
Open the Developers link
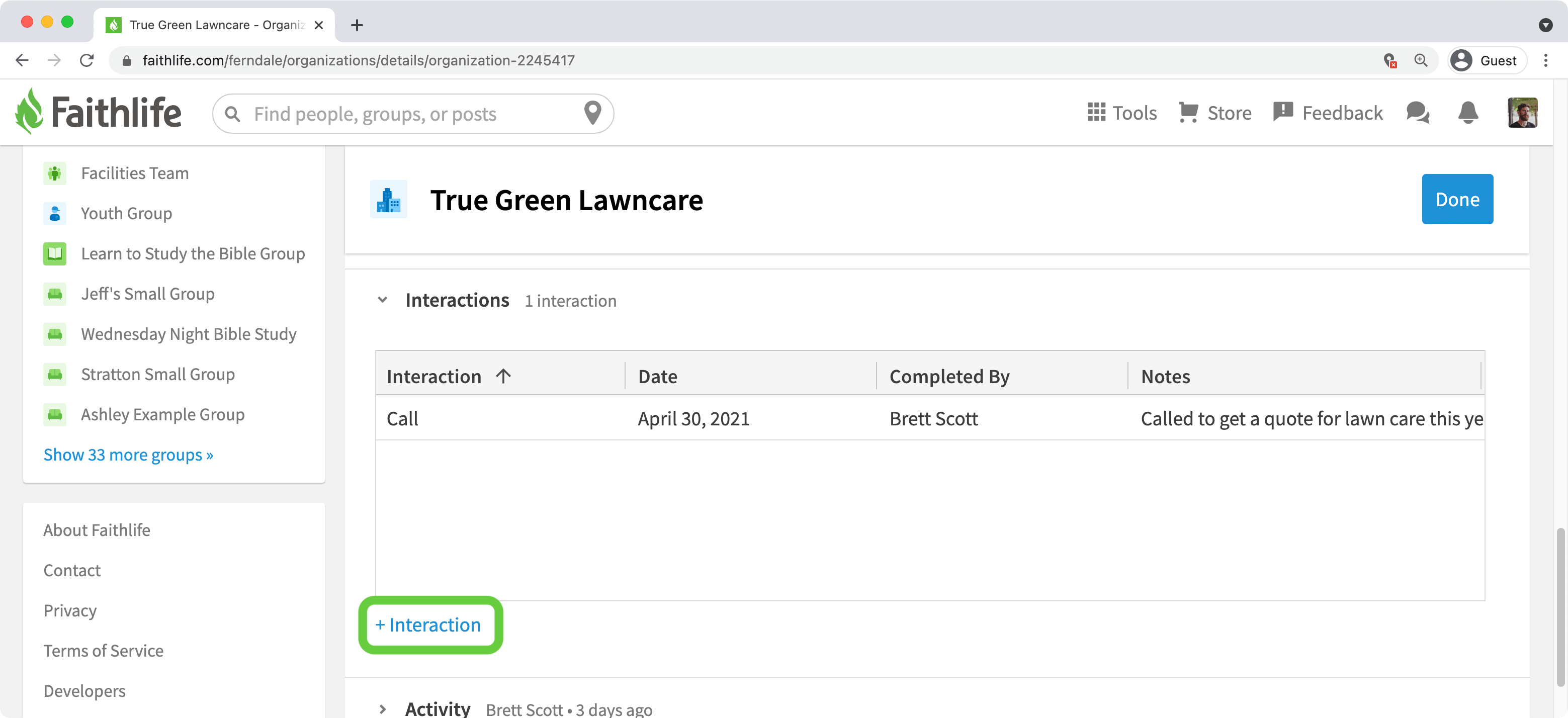click(84, 691)
